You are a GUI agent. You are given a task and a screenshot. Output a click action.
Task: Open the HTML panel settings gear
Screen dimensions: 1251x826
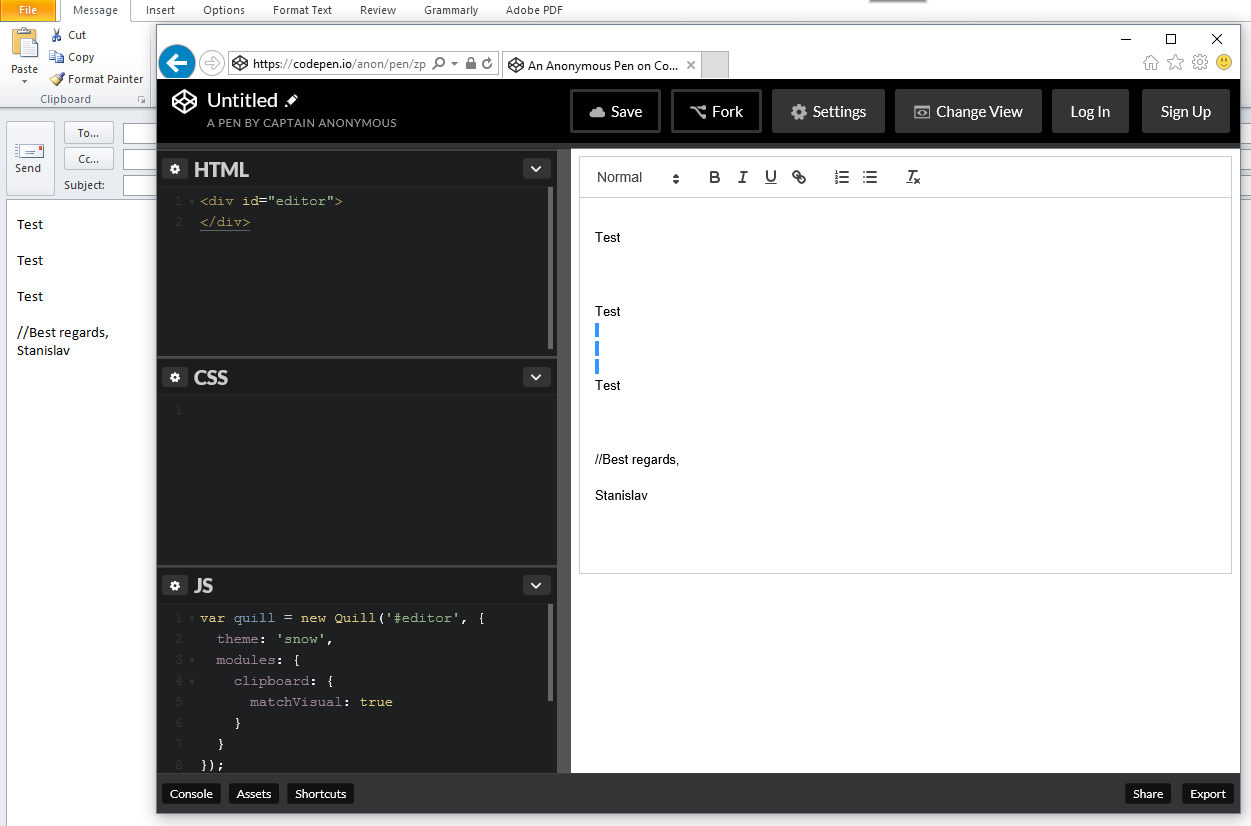point(175,168)
